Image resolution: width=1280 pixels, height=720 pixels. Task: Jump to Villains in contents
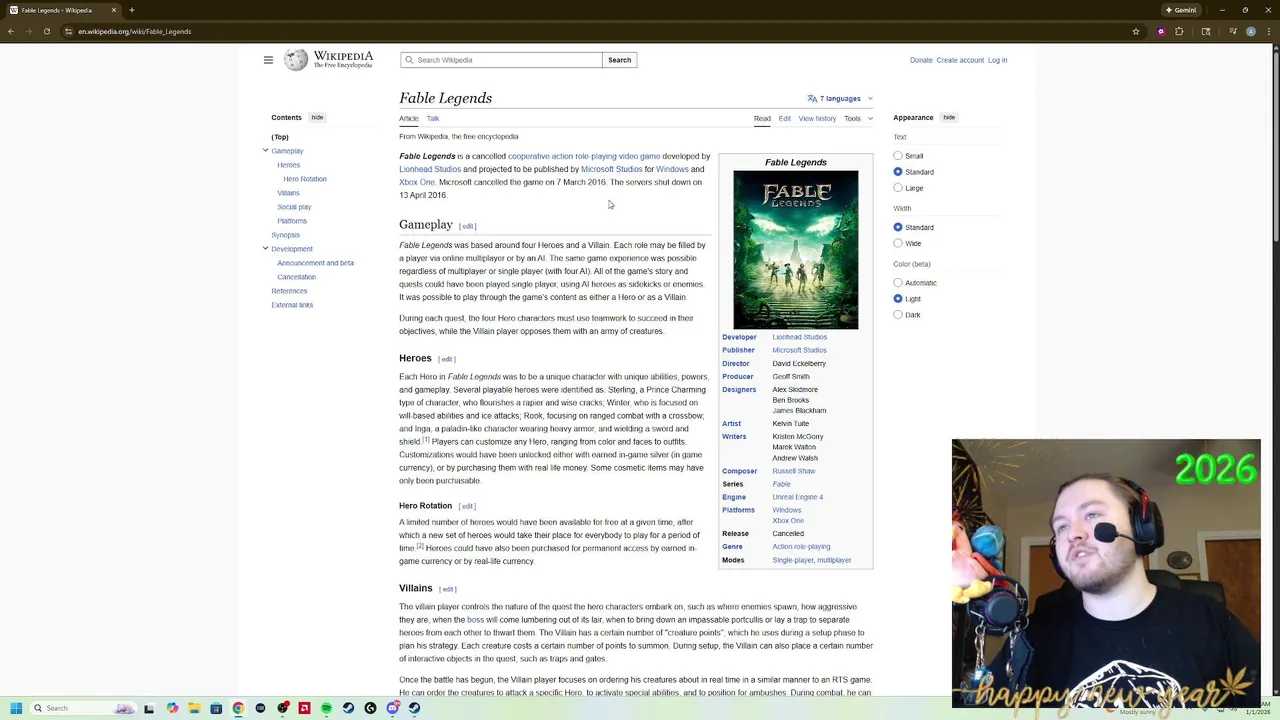(288, 193)
